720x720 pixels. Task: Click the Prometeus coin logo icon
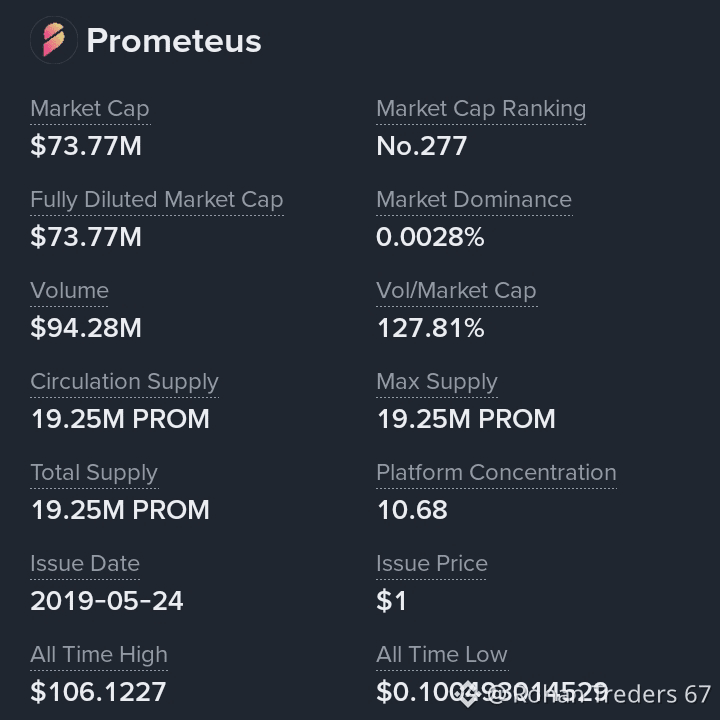click(54, 40)
